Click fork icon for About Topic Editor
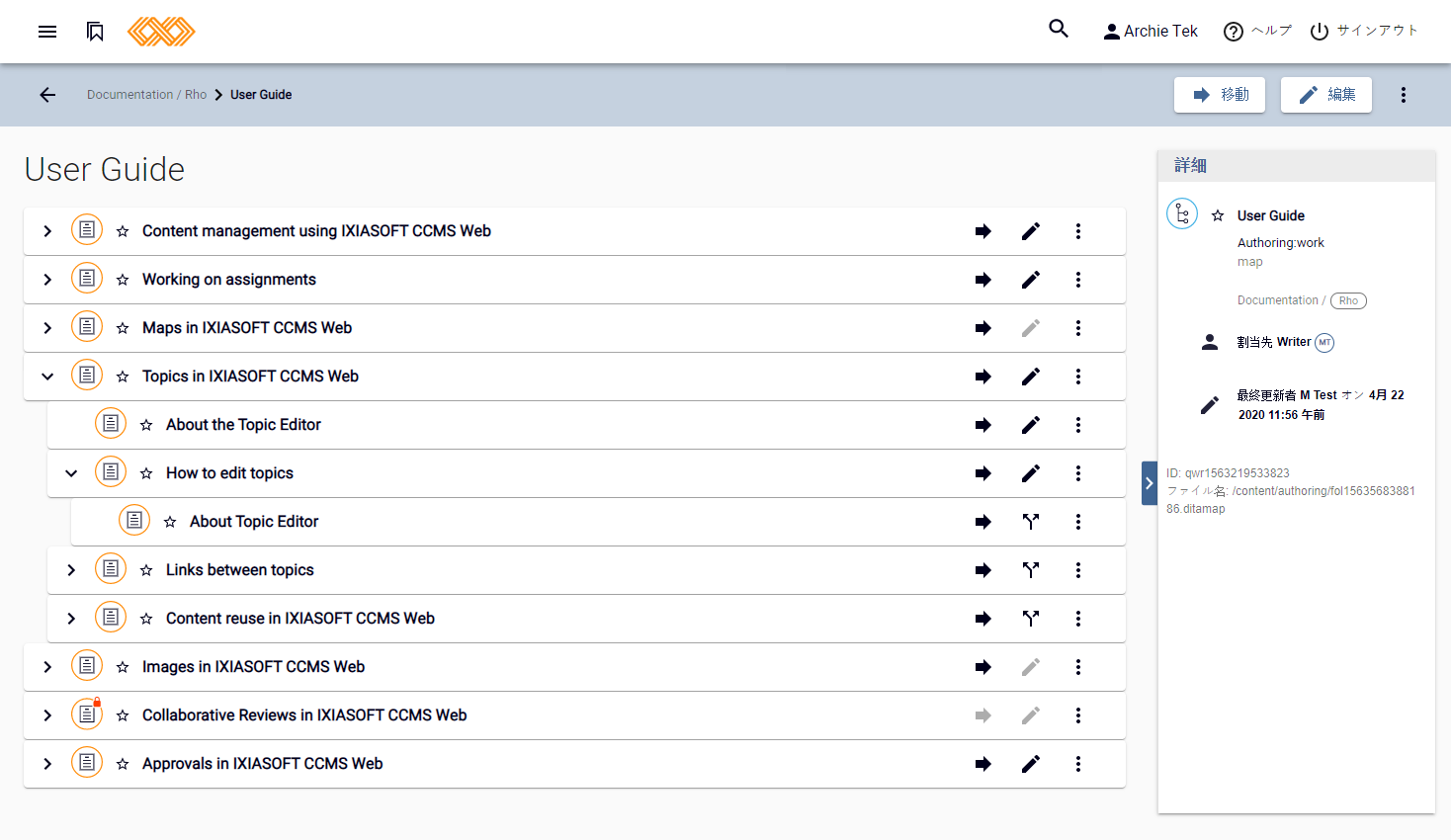The height and width of the screenshot is (840, 1451). [x=1031, y=522]
